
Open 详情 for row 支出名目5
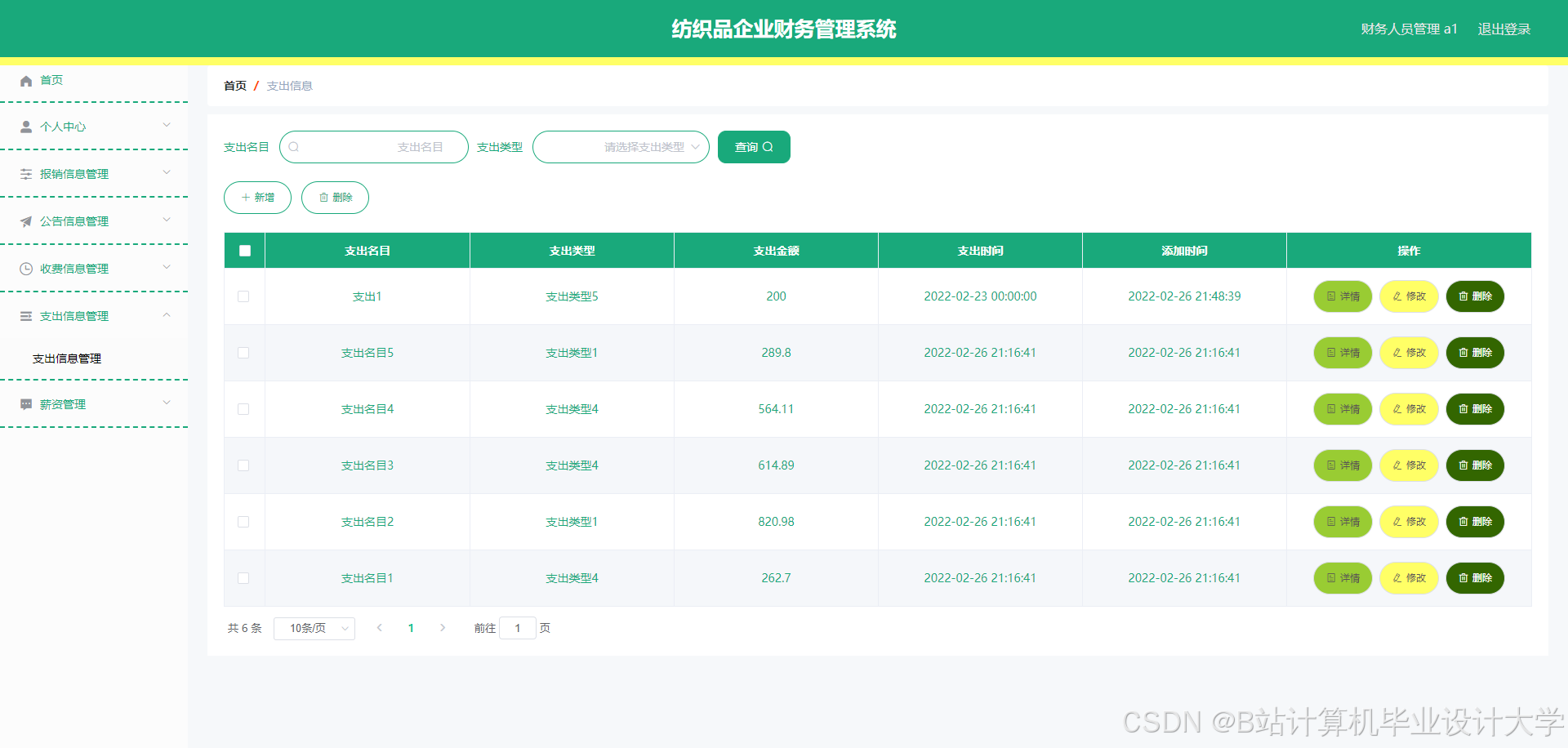[x=1343, y=353]
